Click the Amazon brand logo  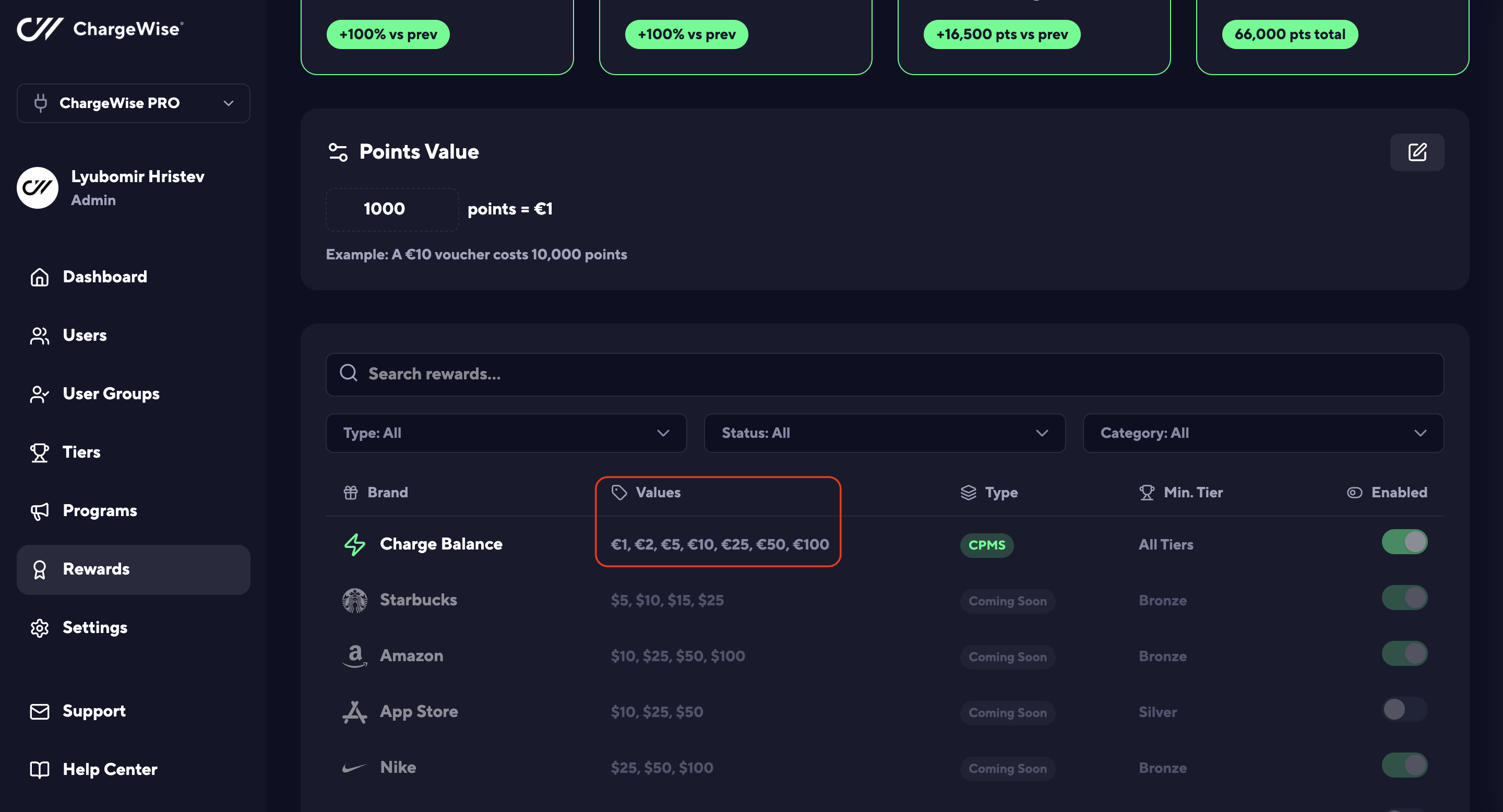click(354, 655)
